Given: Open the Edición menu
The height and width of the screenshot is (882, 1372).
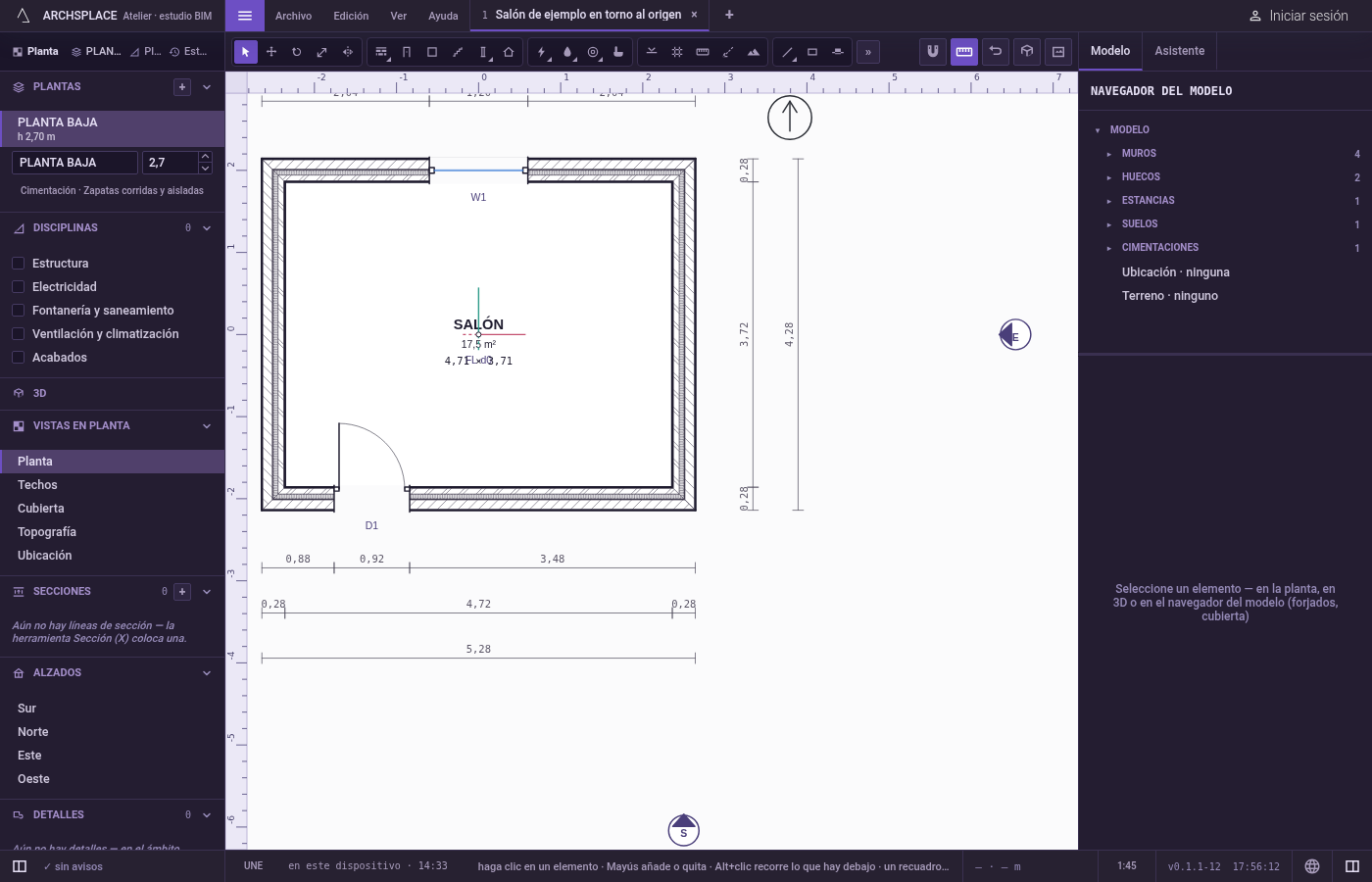Looking at the screenshot, I should coord(351,16).
